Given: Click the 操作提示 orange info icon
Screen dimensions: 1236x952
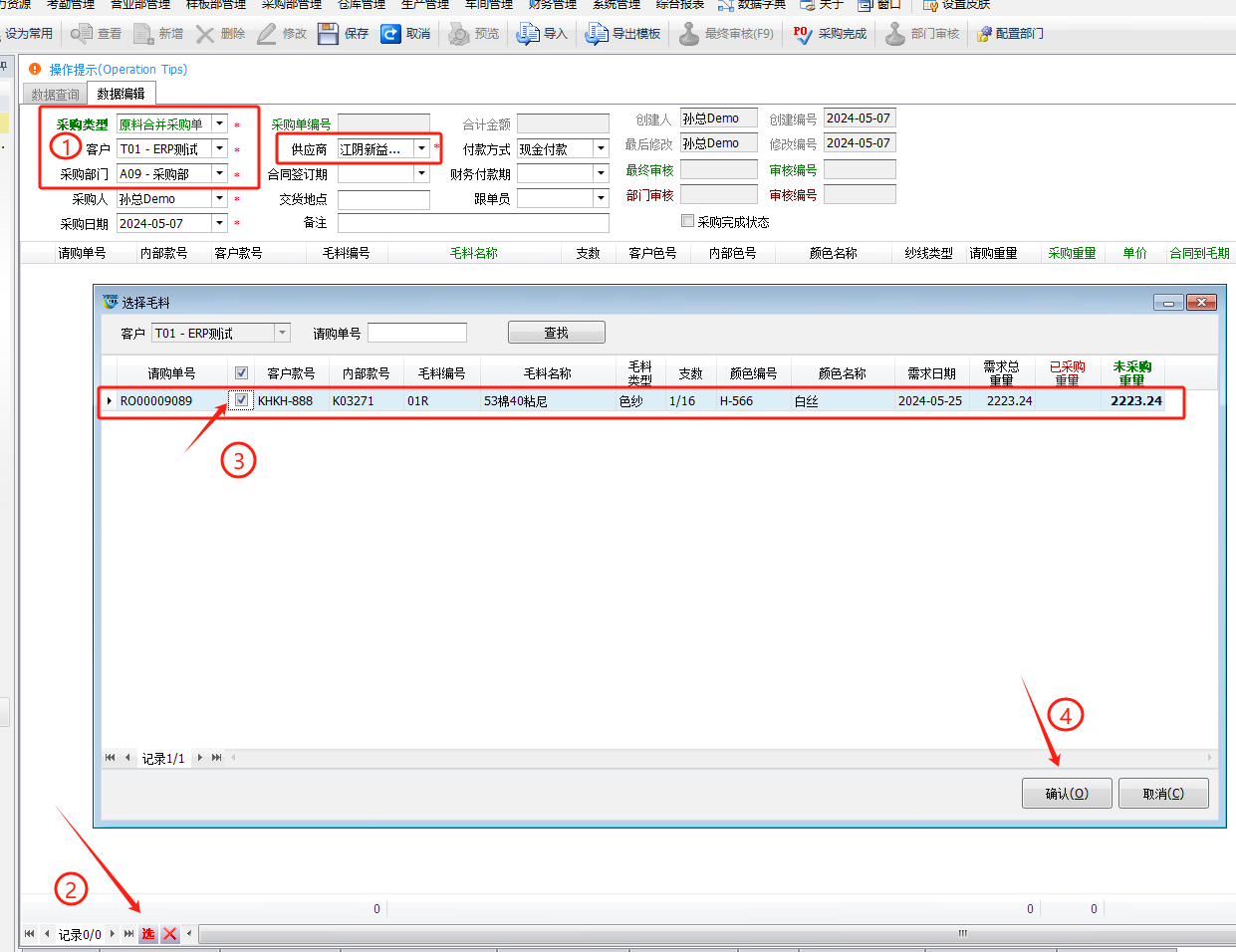Looking at the screenshot, I should [x=35, y=69].
